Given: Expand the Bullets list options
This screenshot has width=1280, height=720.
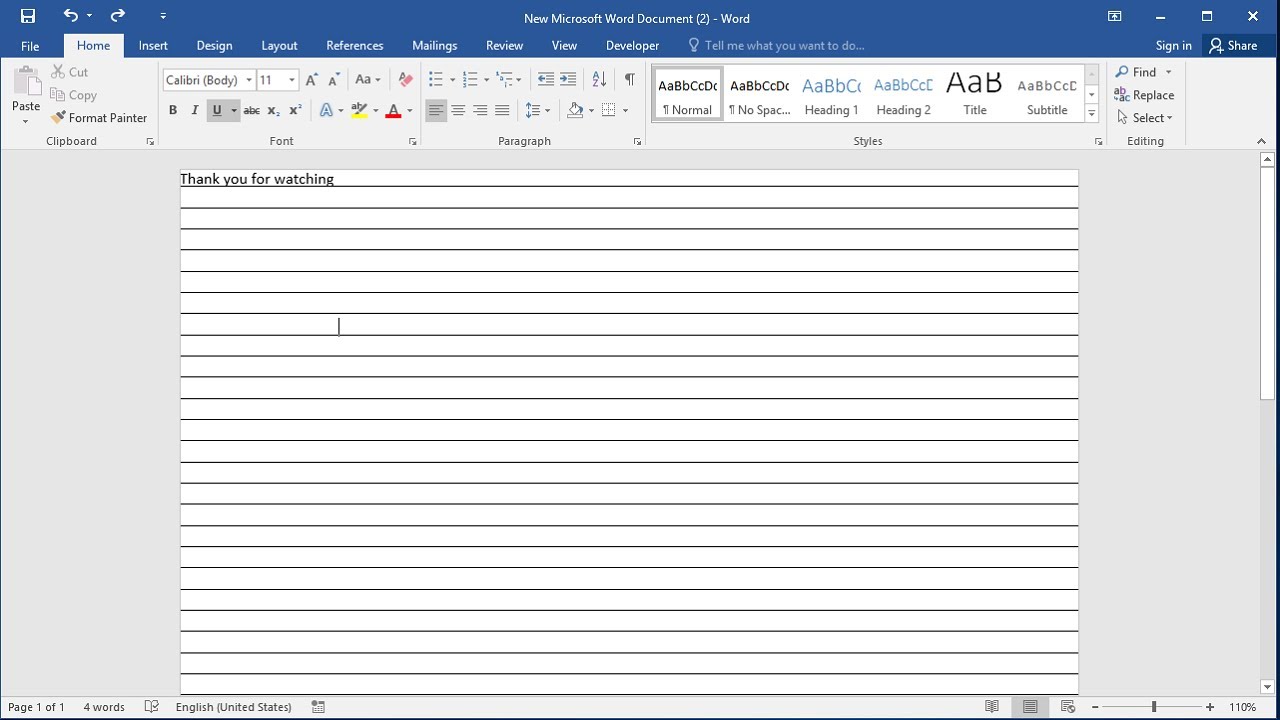Looking at the screenshot, I should 452,80.
